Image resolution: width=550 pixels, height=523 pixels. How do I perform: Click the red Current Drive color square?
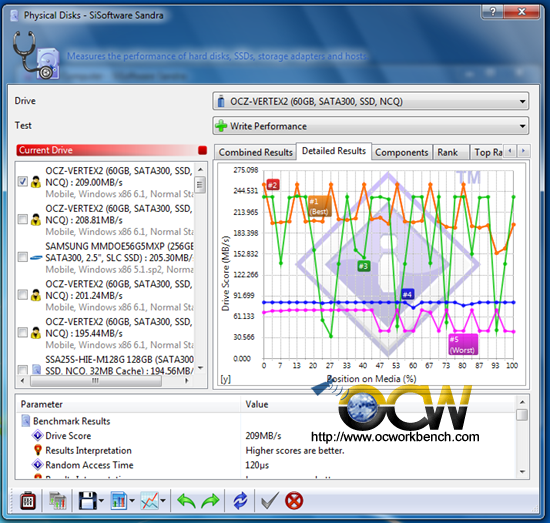pos(202,150)
